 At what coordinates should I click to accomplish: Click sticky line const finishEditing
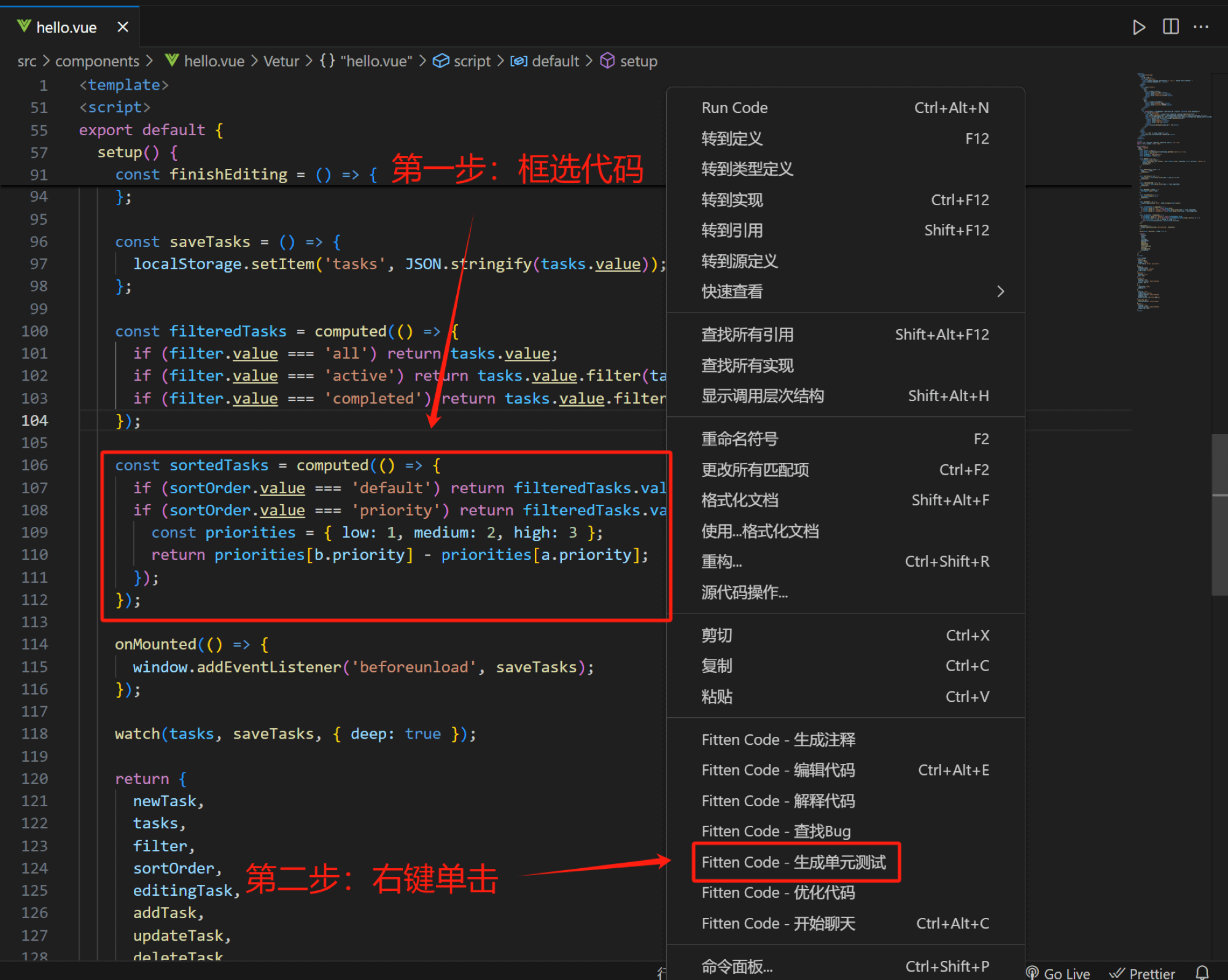pyautogui.click(x=247, y=175)
